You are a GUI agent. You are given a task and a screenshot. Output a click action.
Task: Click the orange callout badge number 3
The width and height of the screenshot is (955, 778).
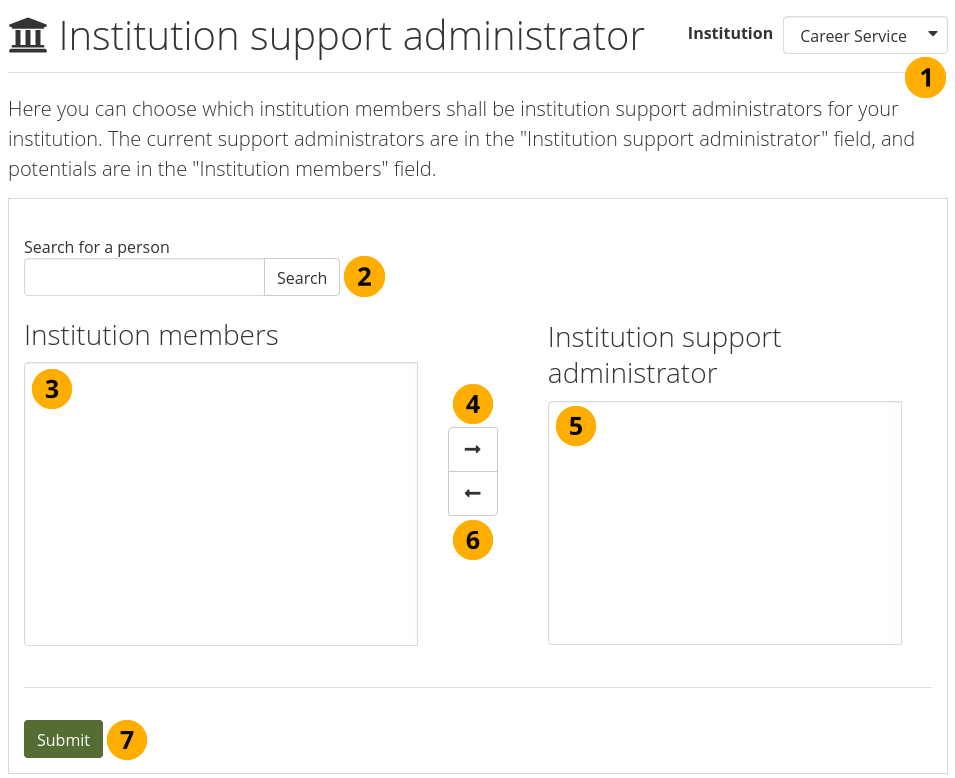(x=52, y=389)
